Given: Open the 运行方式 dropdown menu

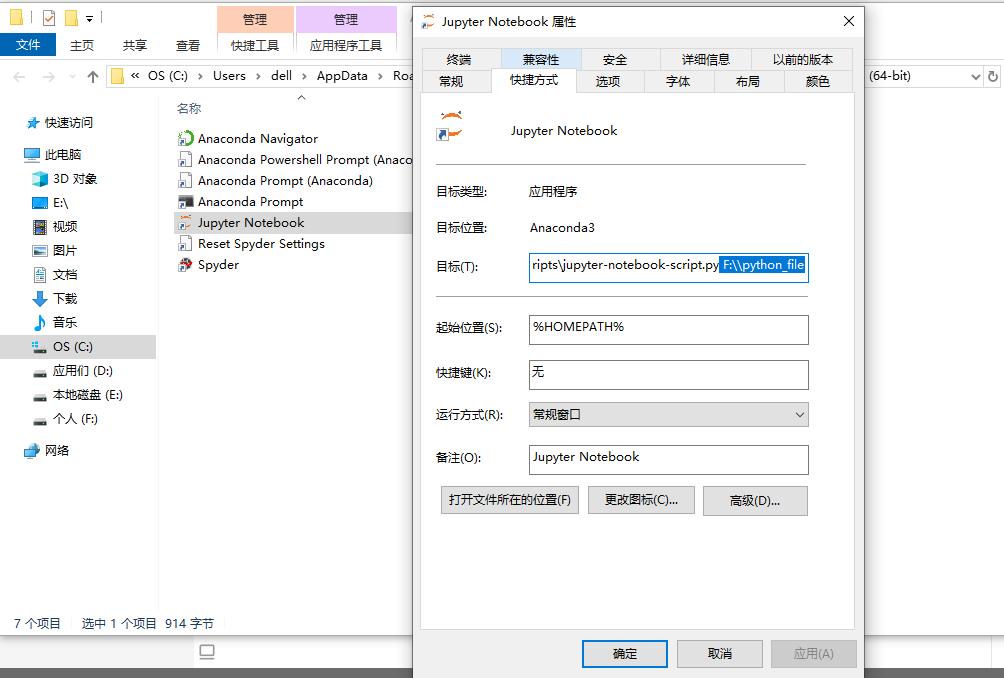Looking at the screenshot, I should click(x=797, y=414).
